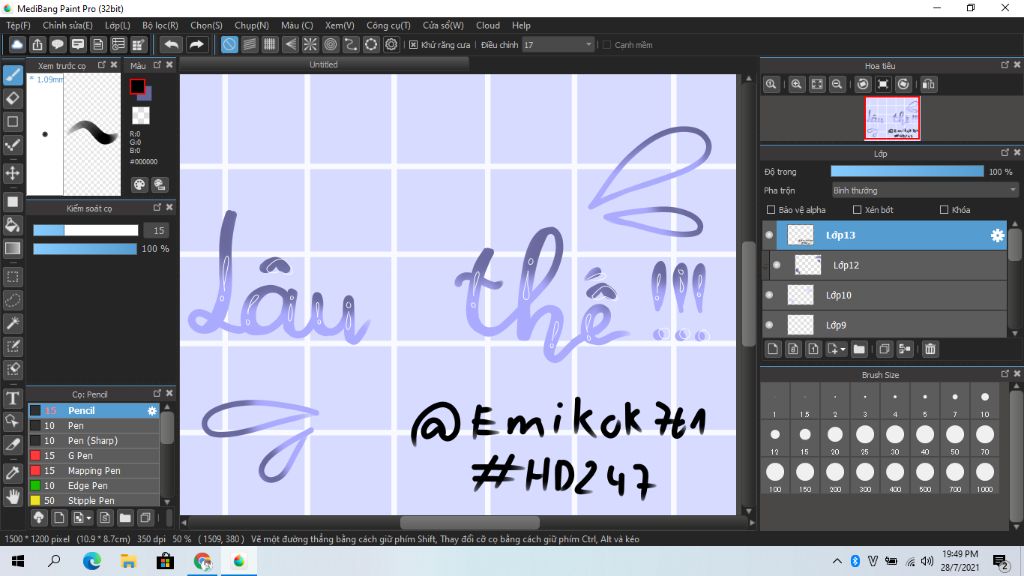Hide layer Lớp9 visibility dot
The width and height of the screenshot is (1024, 576).
pyautogui.click(x=769, y=325)
